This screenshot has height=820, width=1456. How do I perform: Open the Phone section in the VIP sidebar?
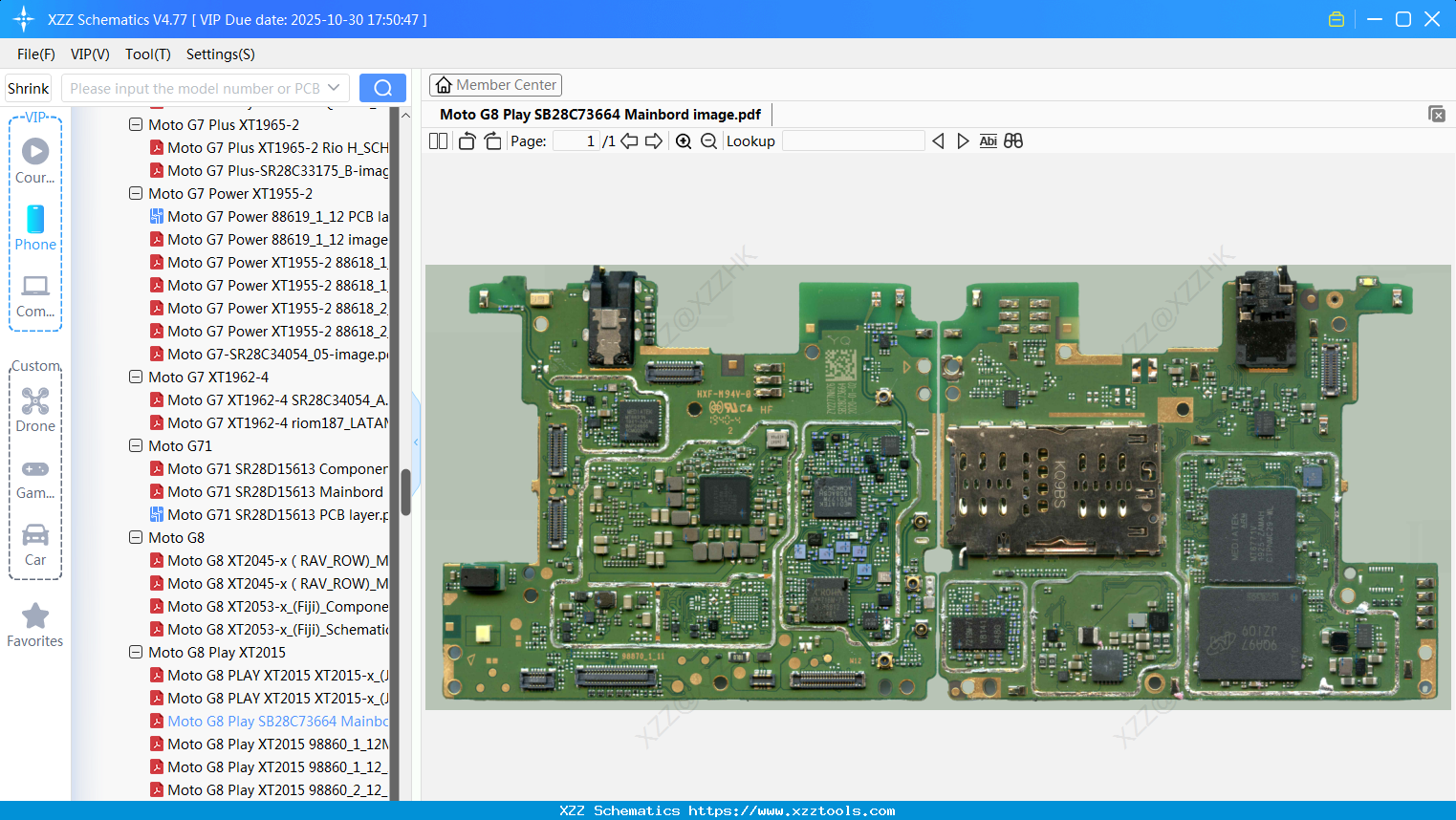click(35, 229)
